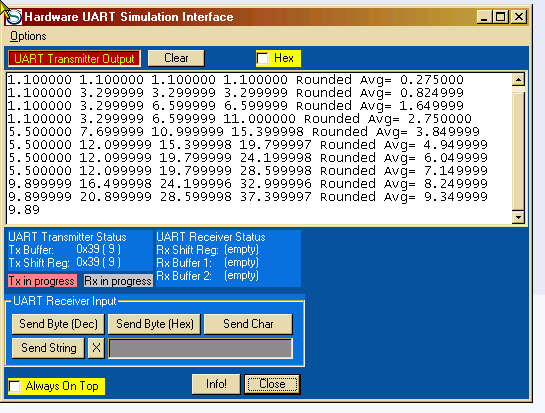Minimize the UART Simulation window
The image size is (545, 413).
[484, 17]
